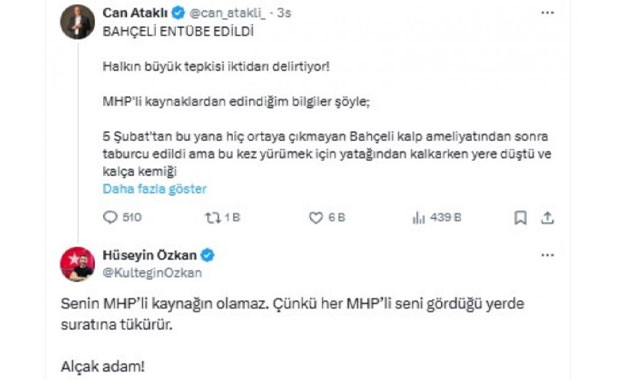Open Can Ataklı's profile picture

pos(78,22)
